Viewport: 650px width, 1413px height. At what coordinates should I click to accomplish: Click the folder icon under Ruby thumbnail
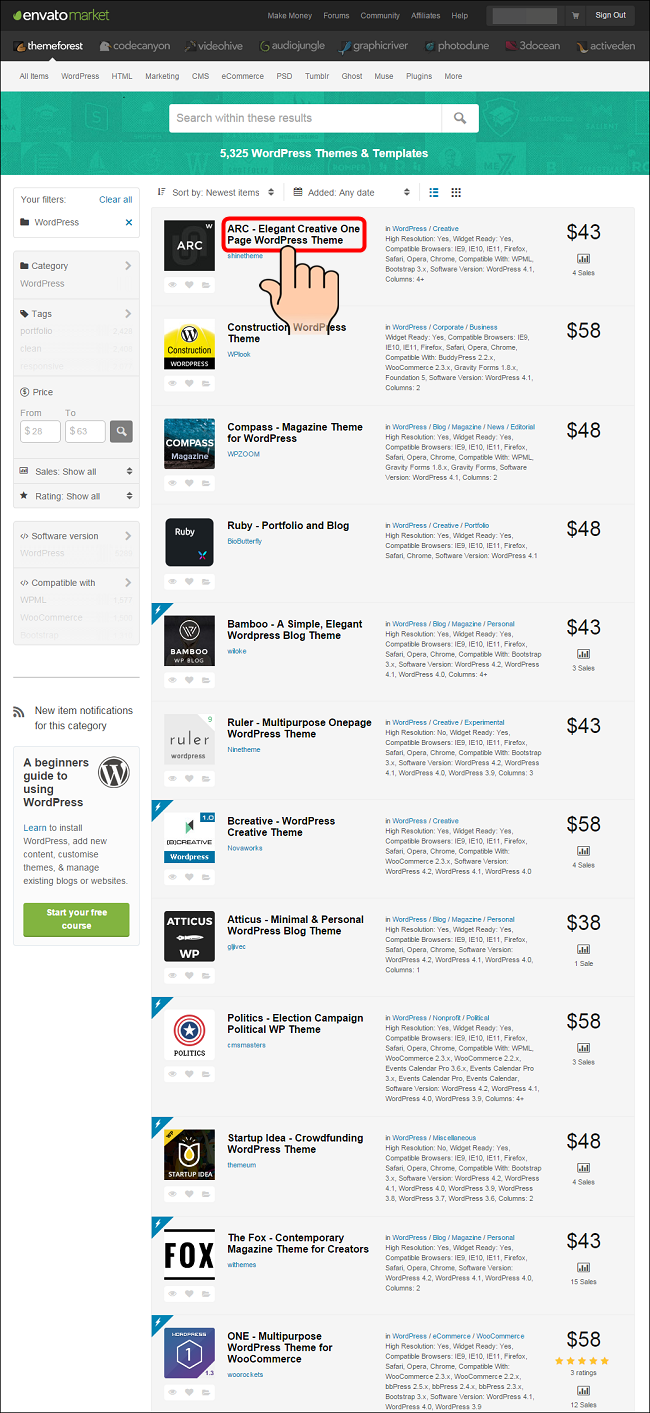click(206, 581)
